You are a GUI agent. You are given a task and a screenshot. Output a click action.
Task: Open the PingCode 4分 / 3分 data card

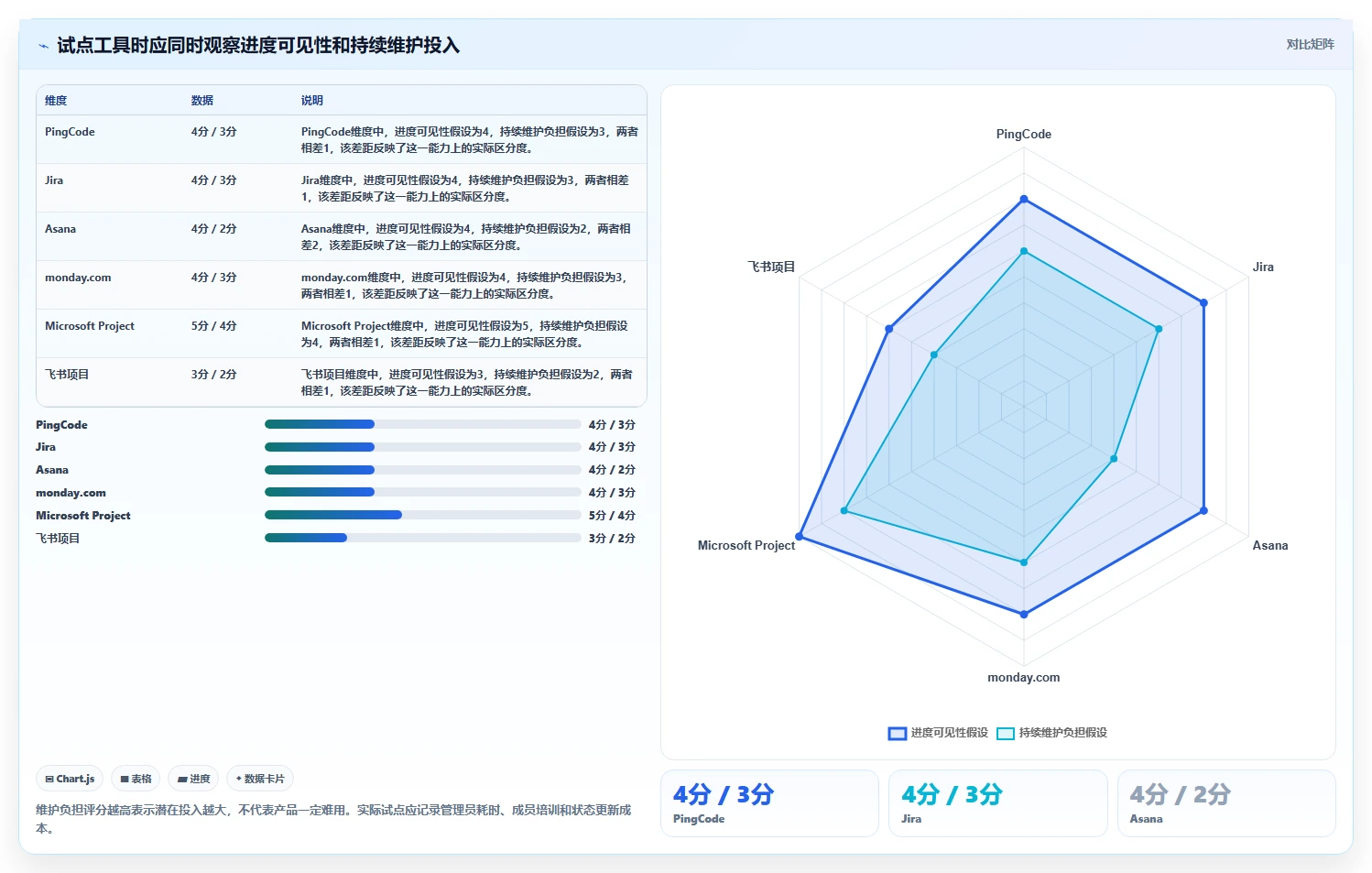[769, 803]
